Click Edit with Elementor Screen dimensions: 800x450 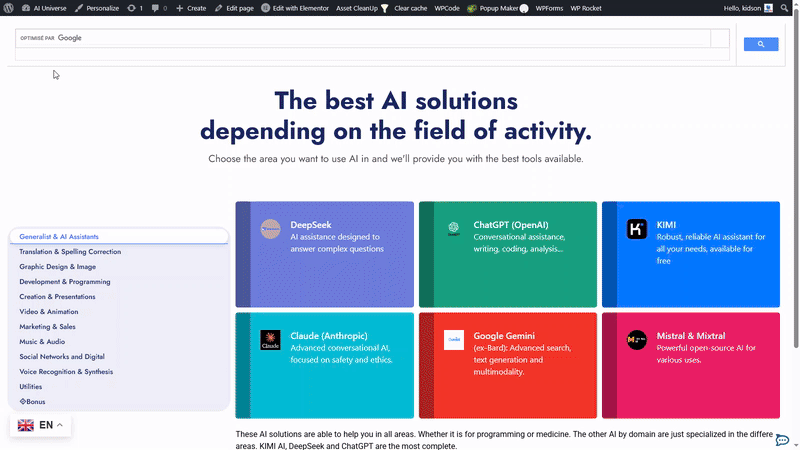[295, 8]
